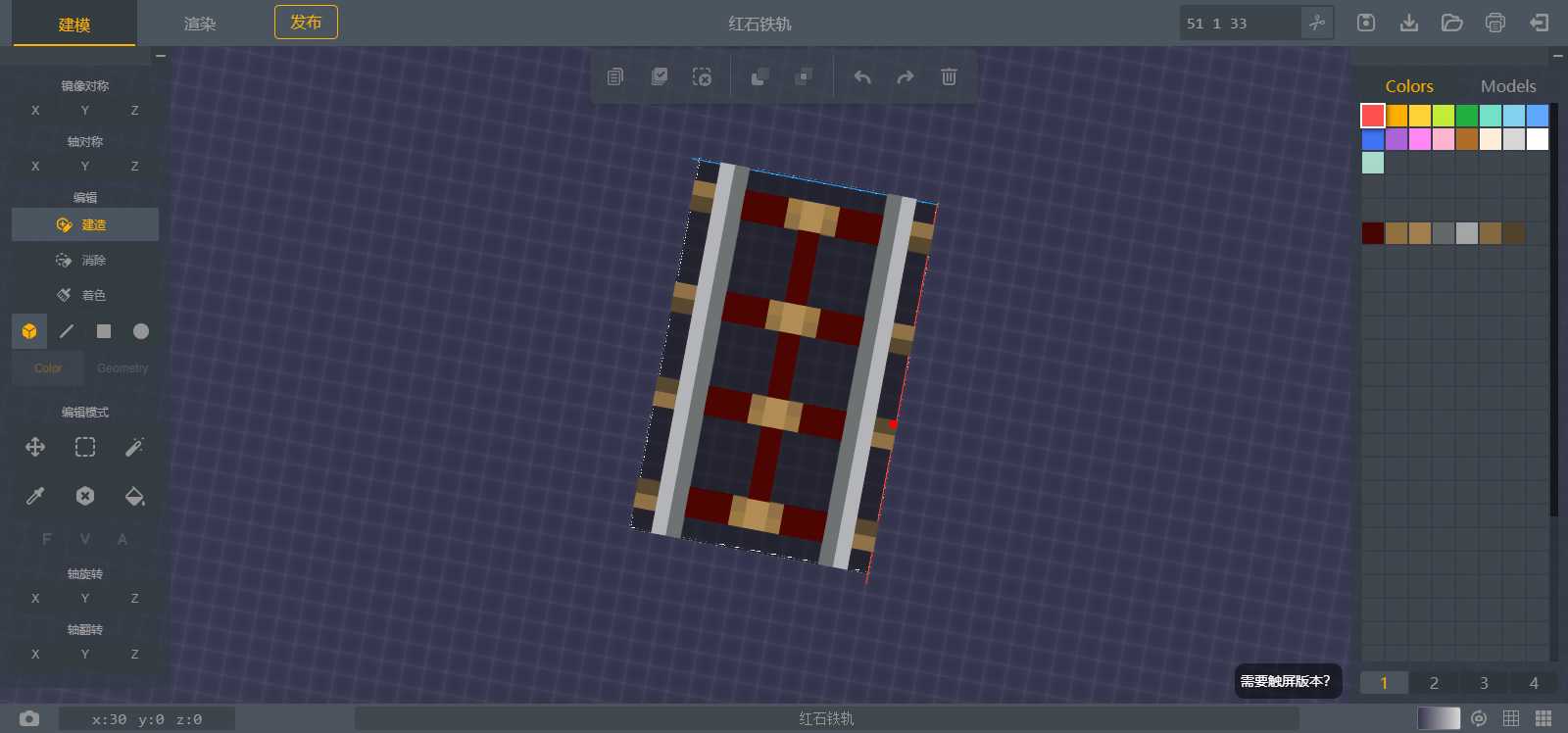Open the Colors tab
The image size is (1568, 733).
[1409, 86]
